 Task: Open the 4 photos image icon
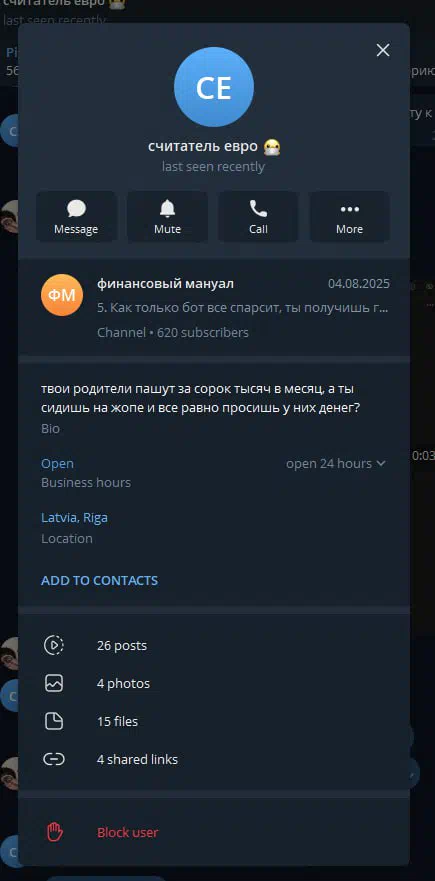54,683
